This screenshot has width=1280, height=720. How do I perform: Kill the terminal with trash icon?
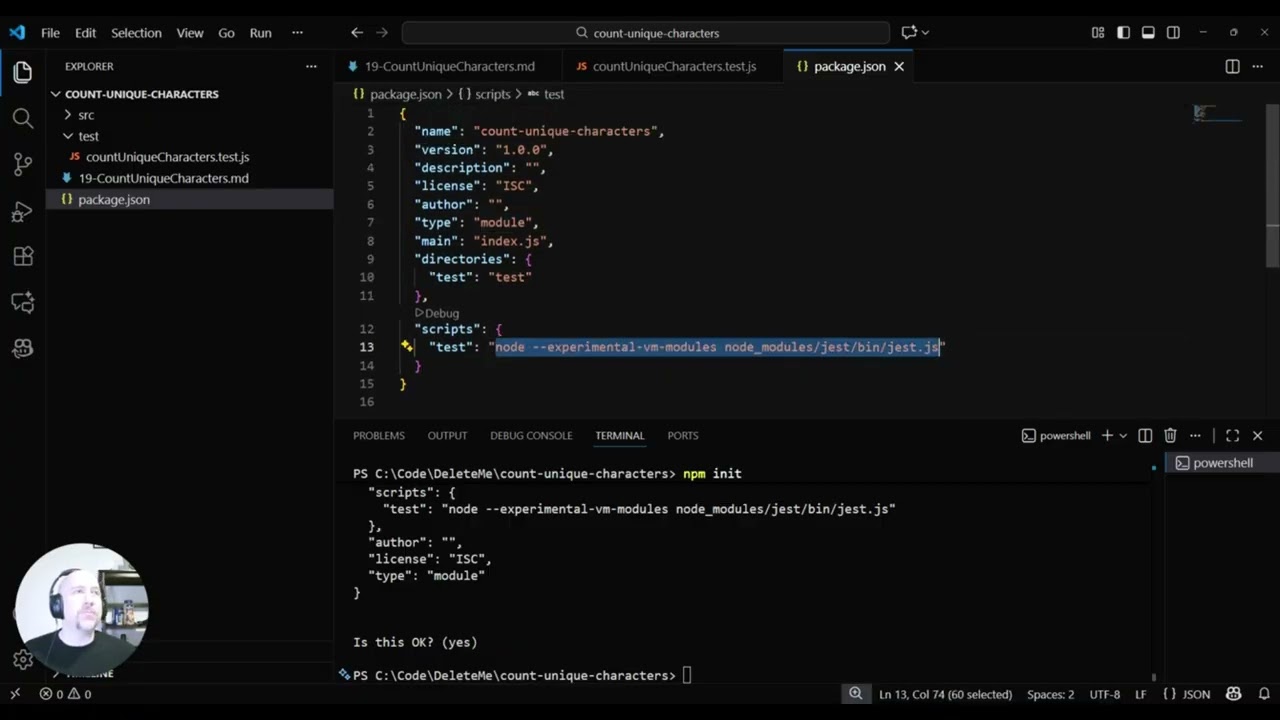(x=1170, y=436)
